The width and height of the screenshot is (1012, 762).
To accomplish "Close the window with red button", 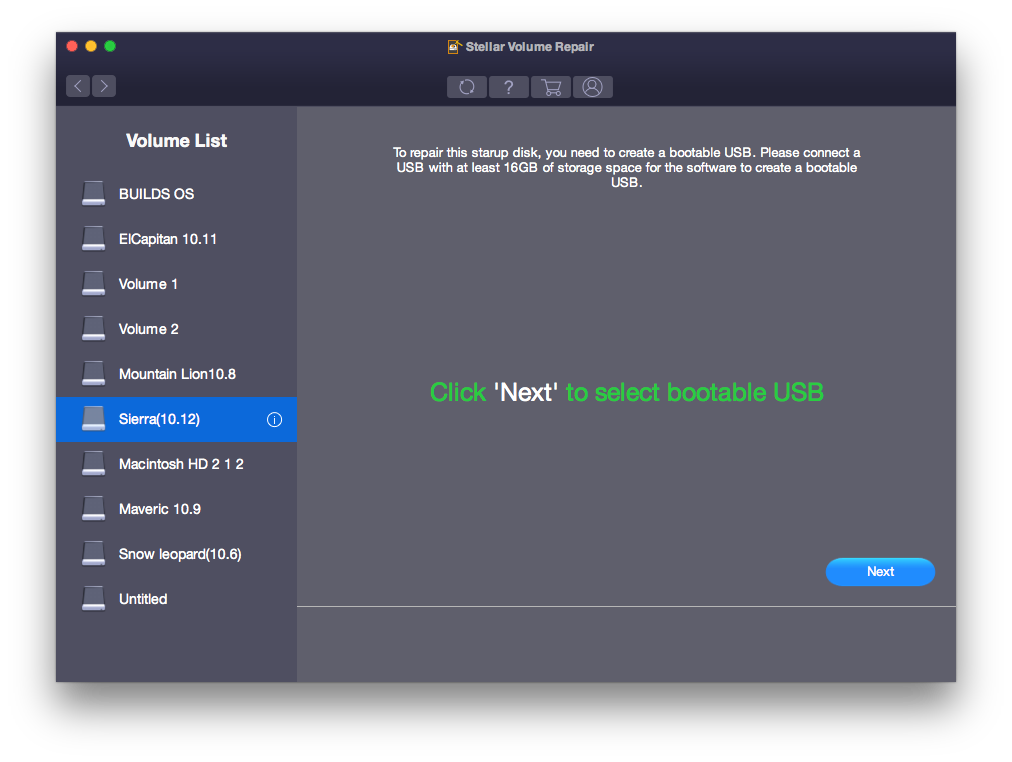I will [x=72, y=46].
